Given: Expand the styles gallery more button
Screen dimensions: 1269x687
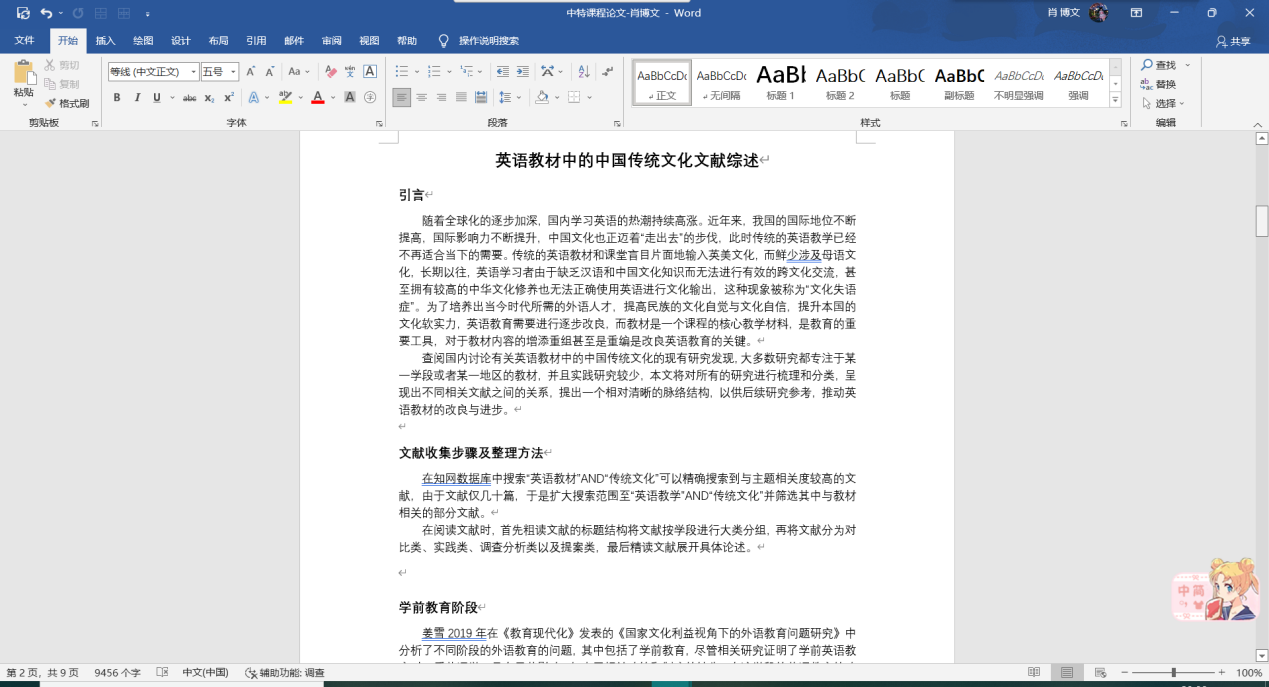Looking at the screenshot, I should point(1115,100).
